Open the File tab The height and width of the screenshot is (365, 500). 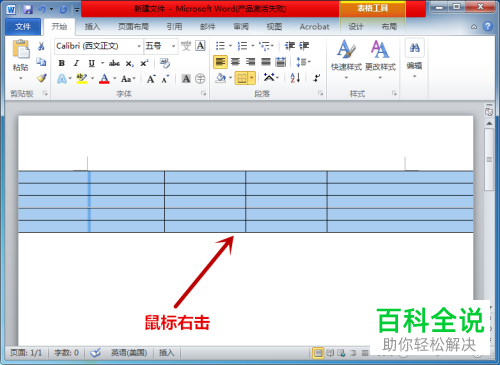coord(23,27)
